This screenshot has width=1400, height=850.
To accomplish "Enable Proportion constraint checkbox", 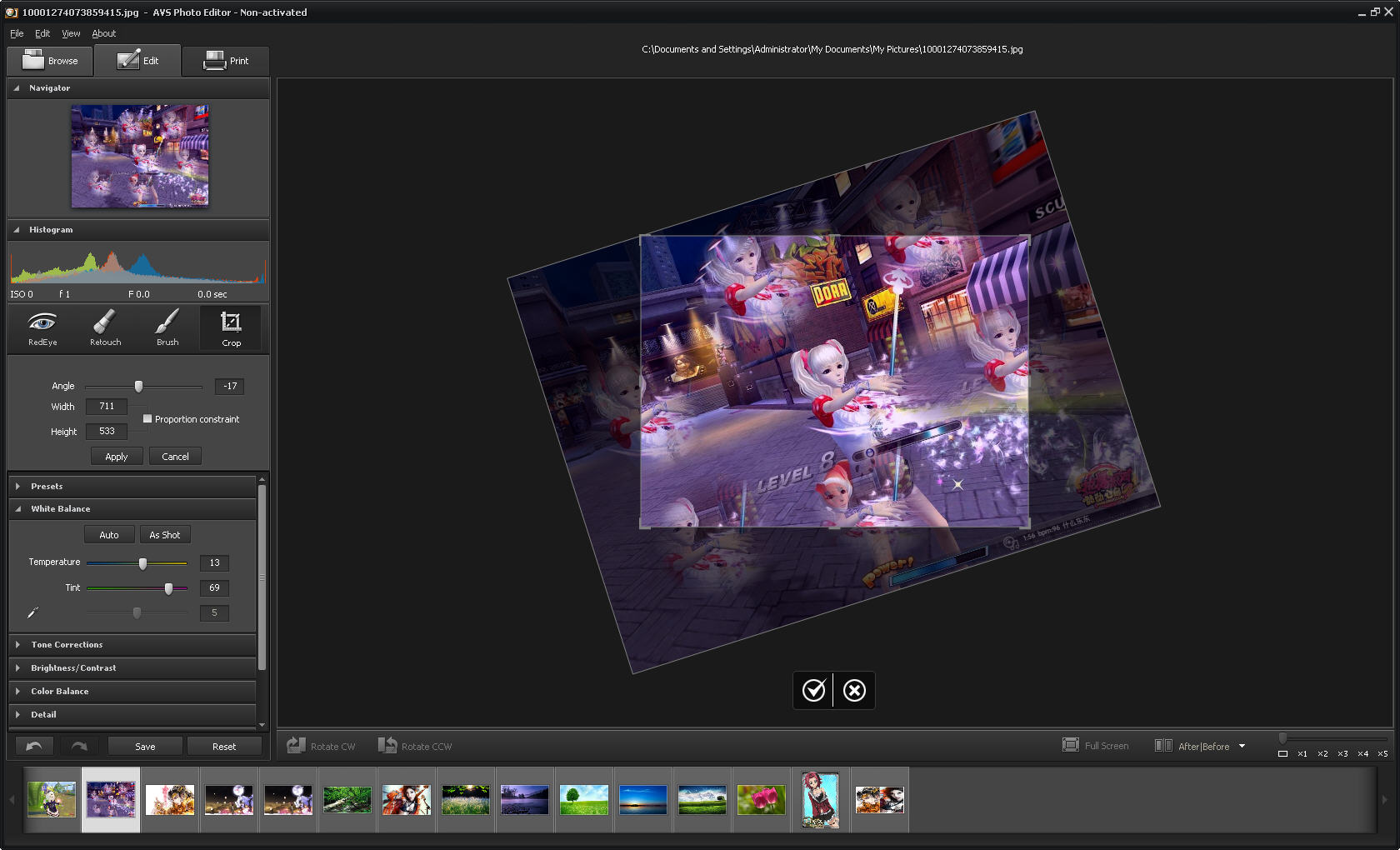I will [x=147, y=419].
